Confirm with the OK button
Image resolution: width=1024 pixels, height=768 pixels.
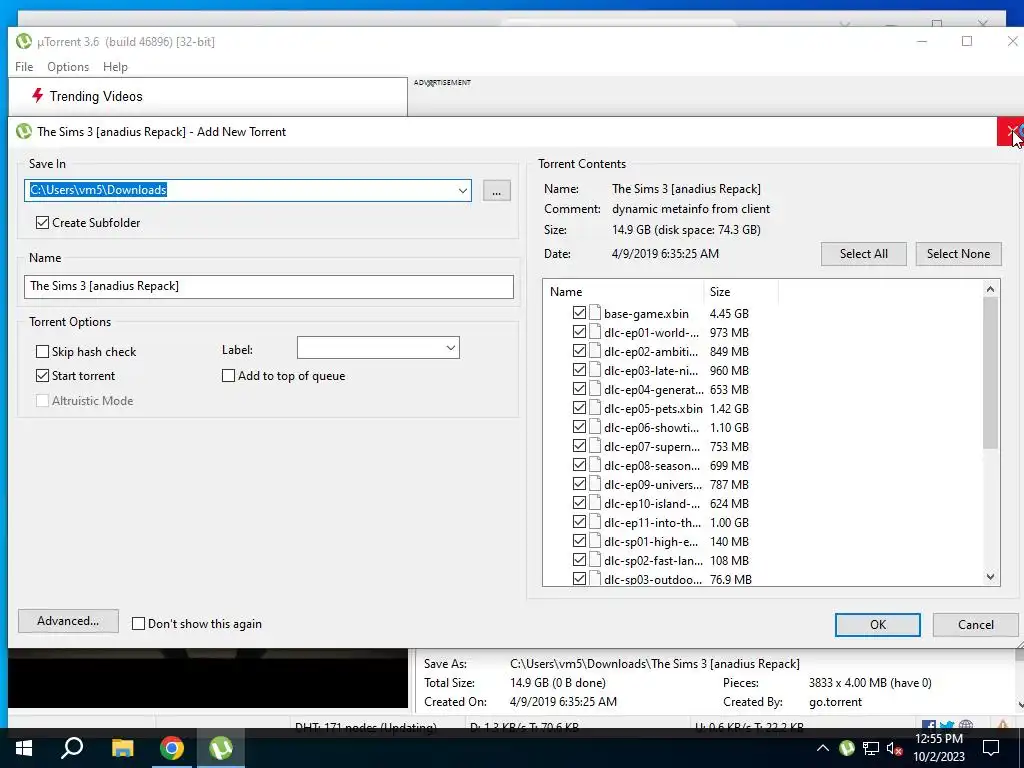(878, 625)
